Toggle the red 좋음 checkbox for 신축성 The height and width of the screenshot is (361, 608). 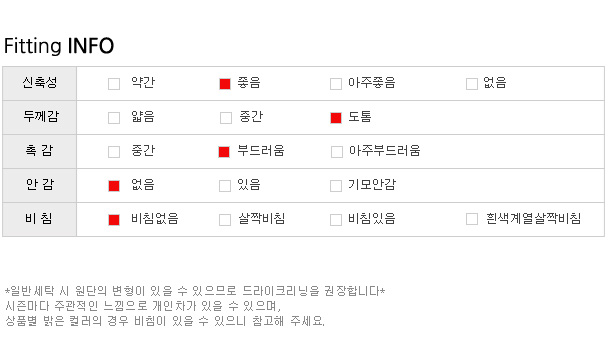click(225, 84)
